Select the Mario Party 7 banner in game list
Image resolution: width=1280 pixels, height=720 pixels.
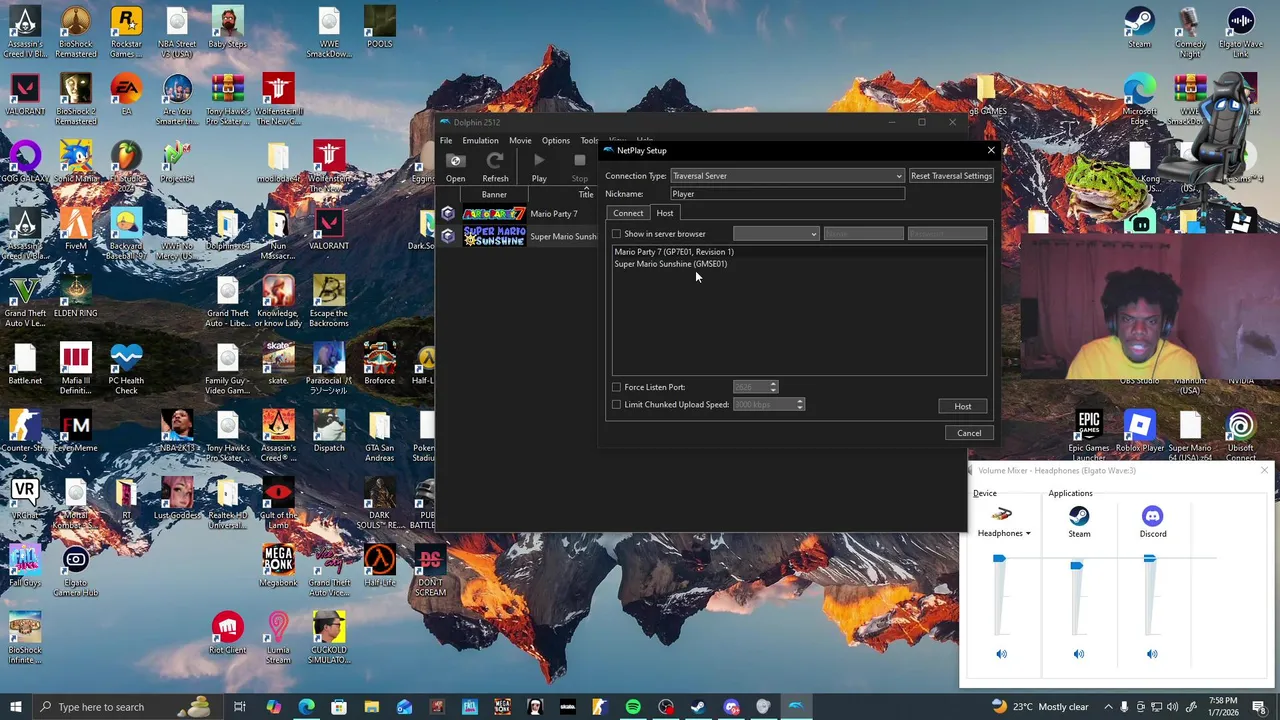[x=494, y=214]
